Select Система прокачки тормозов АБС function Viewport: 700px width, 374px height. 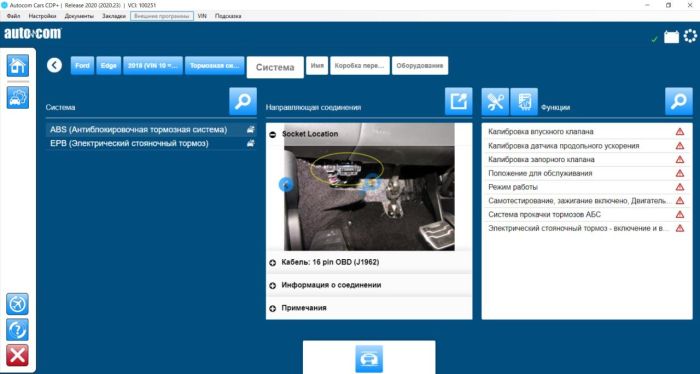point(587,214)
